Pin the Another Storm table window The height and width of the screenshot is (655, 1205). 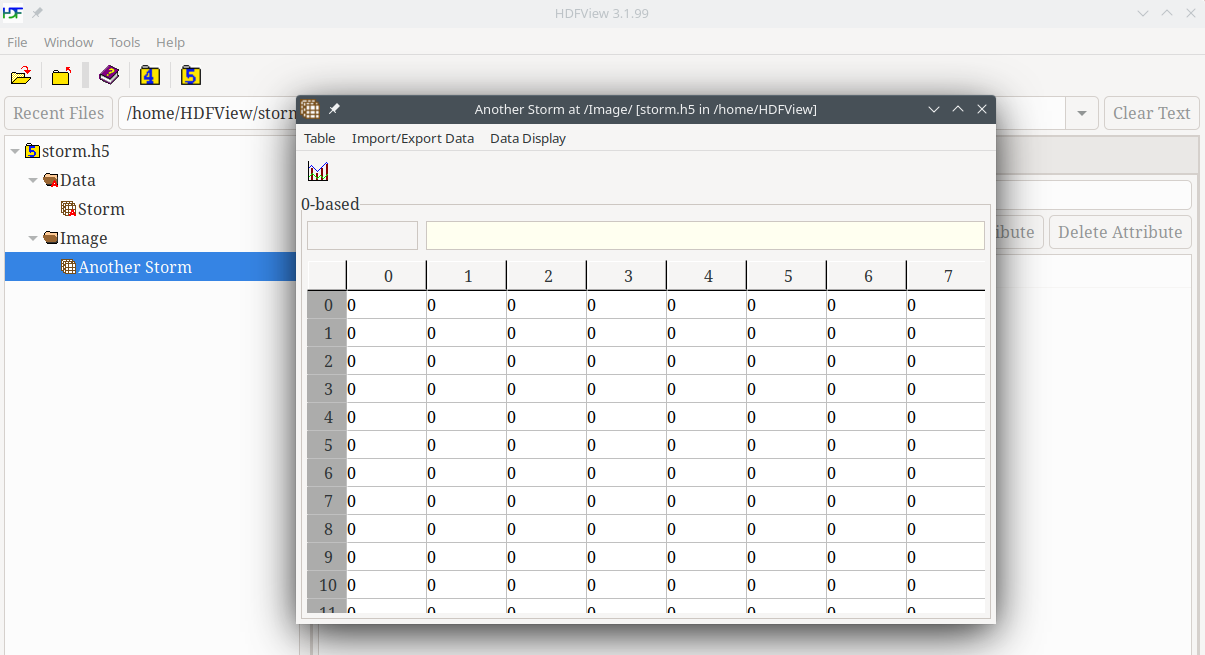(335, 109)
